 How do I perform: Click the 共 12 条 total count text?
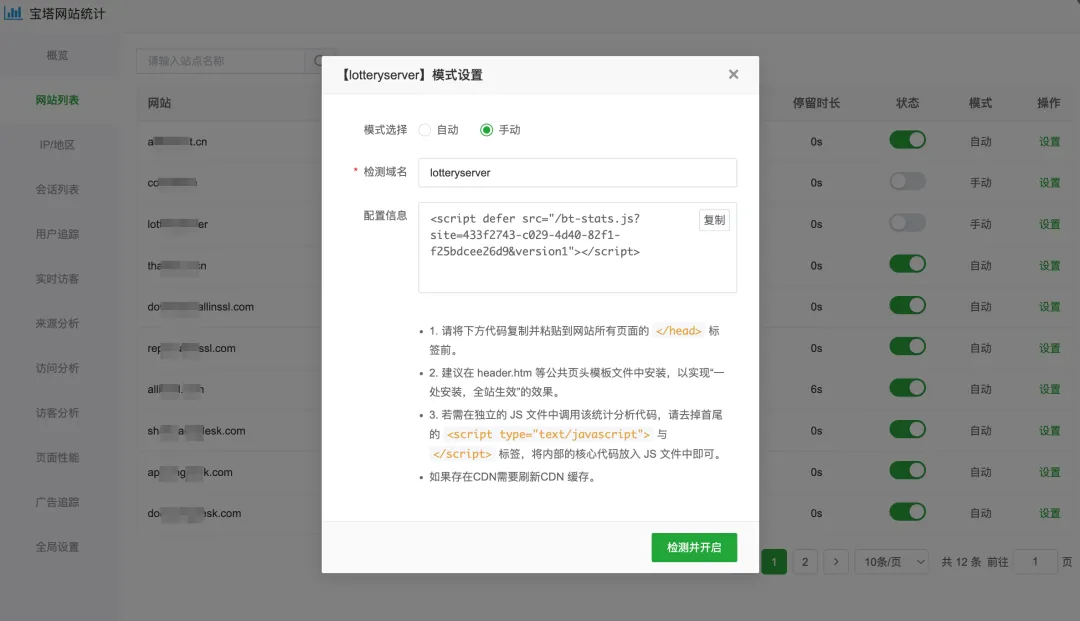point(961,562)
